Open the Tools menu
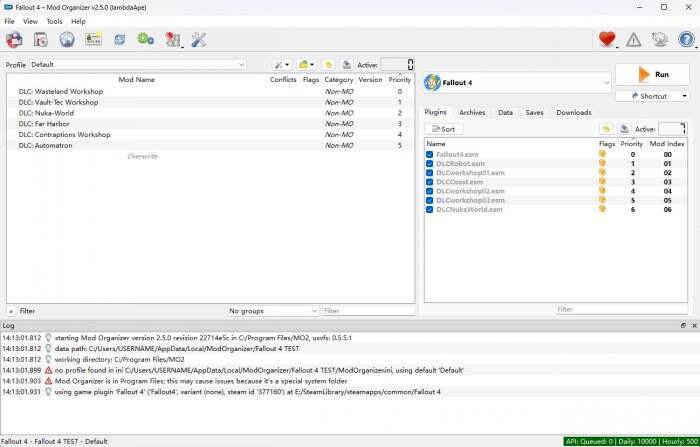 click(x=54, y=21)
